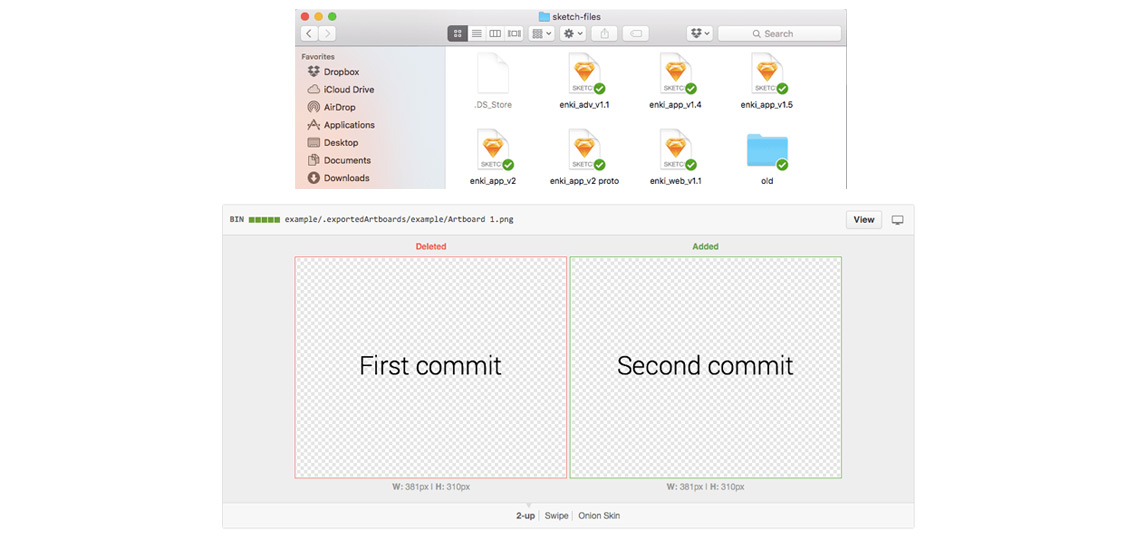Click the Finder back navigation arrow
The height and width of the screenshot is (533, 1131).
(309, 33)
